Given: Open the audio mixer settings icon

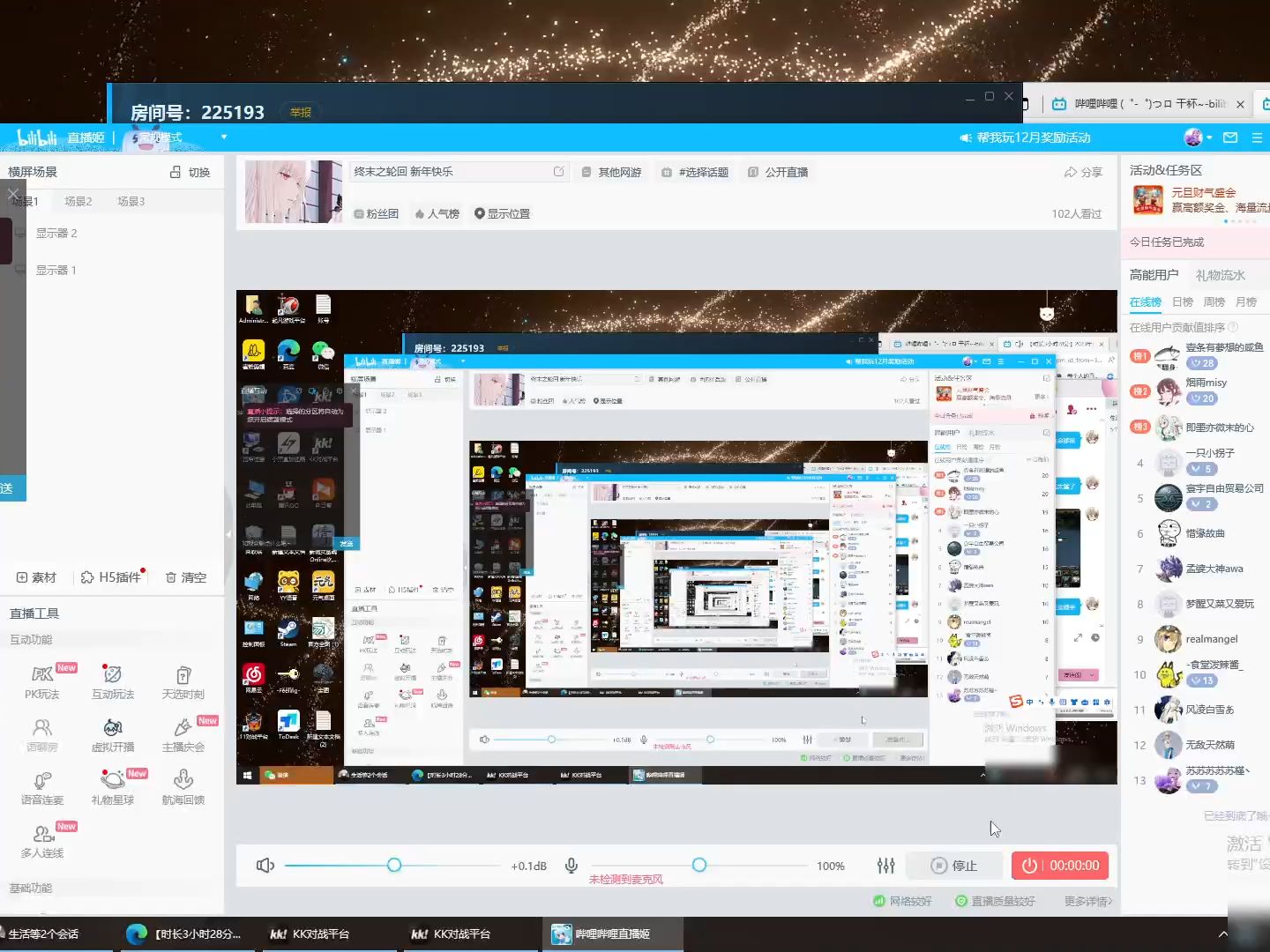Looking at the screenshot, I should [x=886, y=866].
